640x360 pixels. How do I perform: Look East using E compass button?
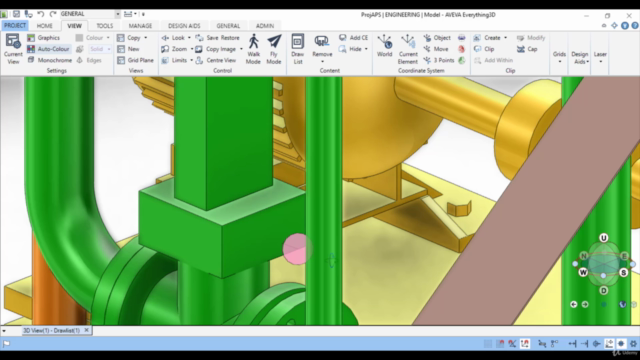click(624, 256)
